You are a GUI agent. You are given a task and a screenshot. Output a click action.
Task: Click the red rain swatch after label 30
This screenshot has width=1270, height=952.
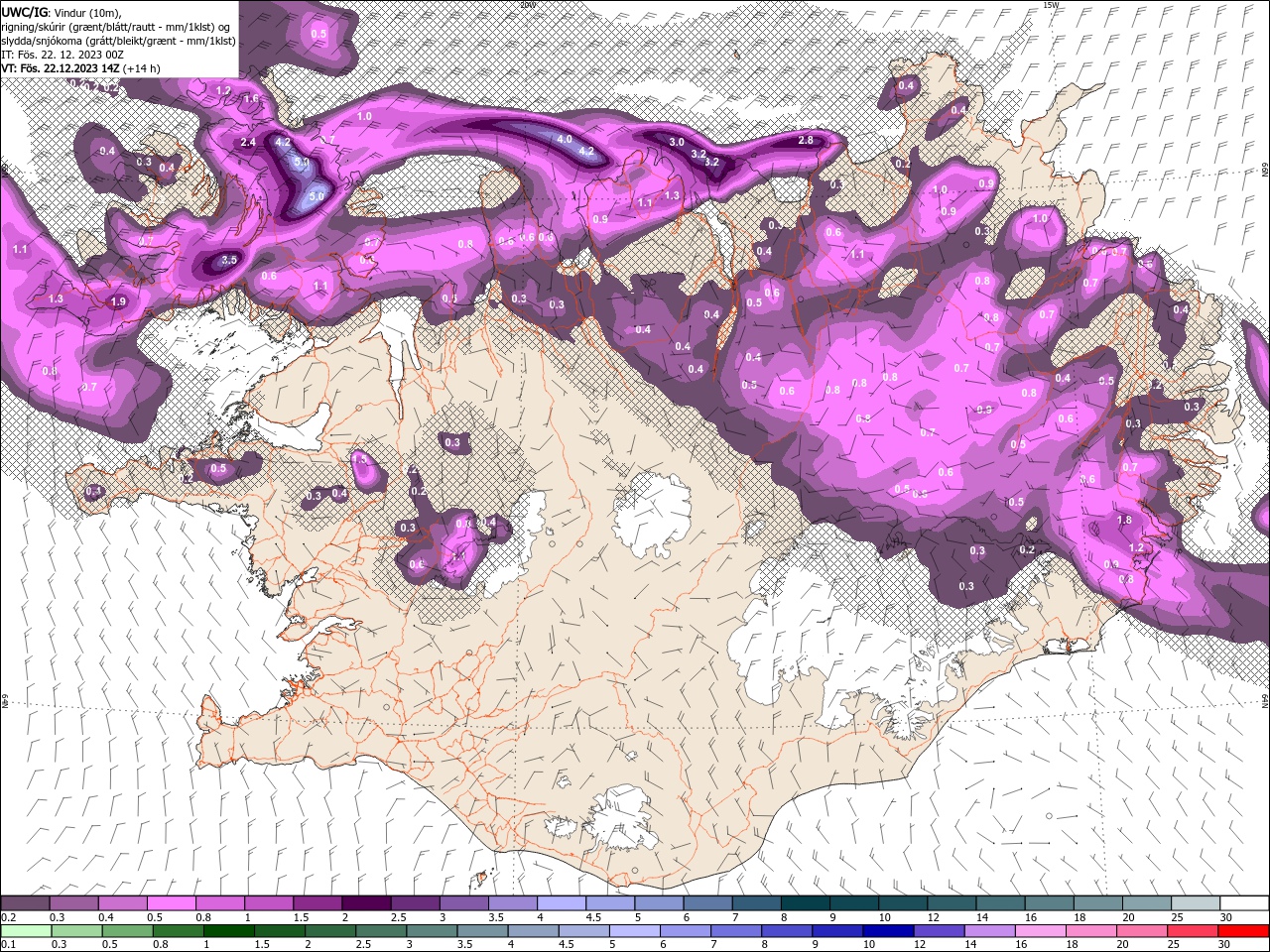(x=1243, y=930)
